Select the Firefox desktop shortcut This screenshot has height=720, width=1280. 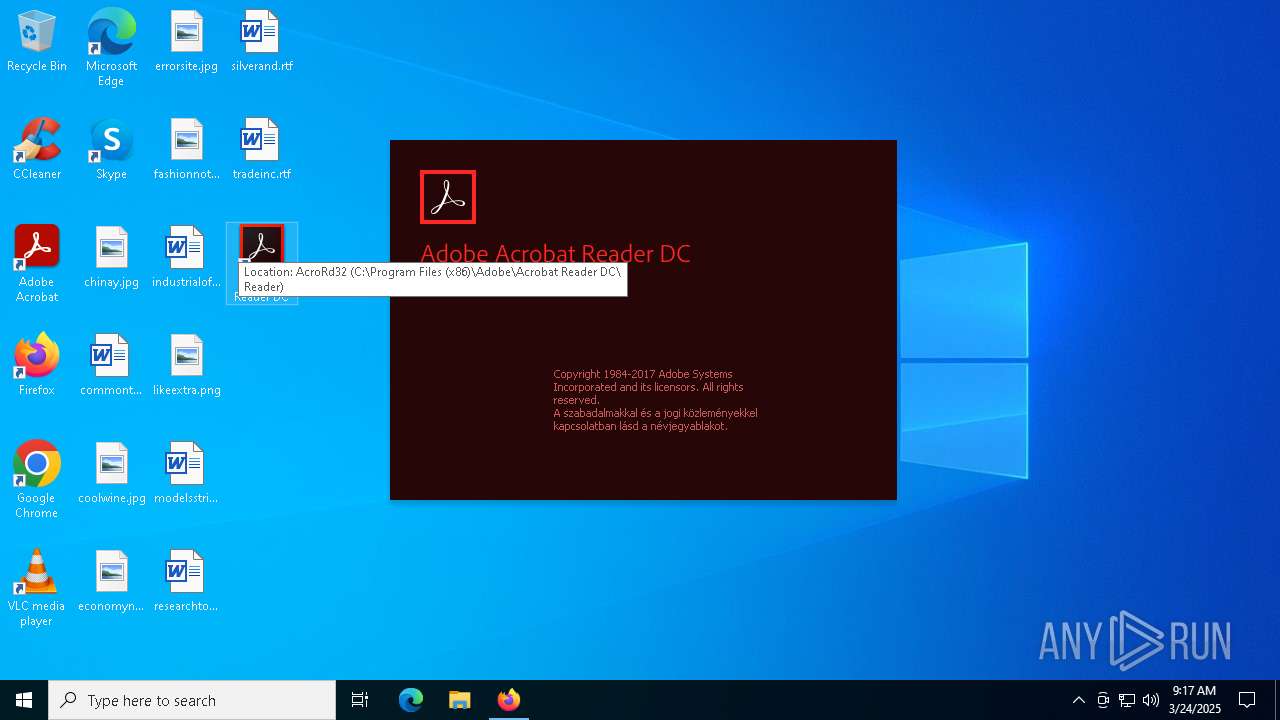(37, 366)
